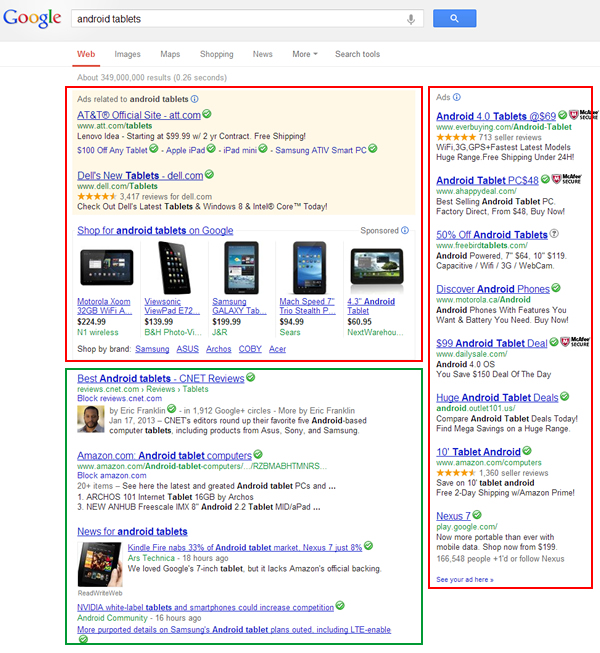
Task: Click McAfee Secure badge on $99 Android Tablet Deal
Action: click(x=575, y=342)
